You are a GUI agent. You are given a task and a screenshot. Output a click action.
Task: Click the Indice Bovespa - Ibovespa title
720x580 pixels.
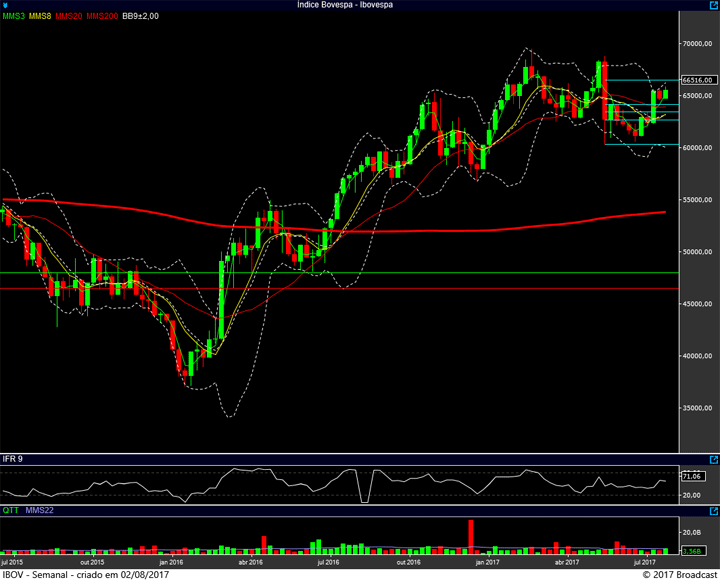click(345, 5)
